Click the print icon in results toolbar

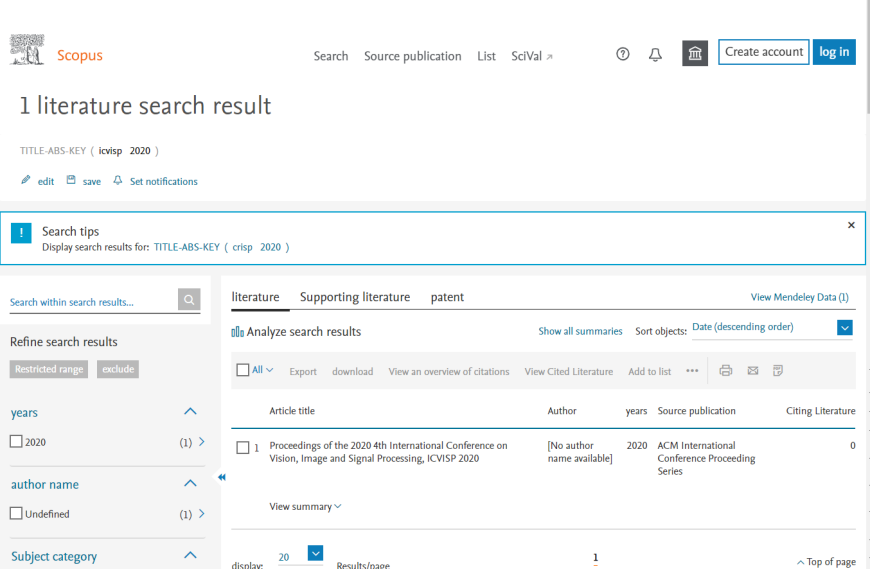point(726,371)
